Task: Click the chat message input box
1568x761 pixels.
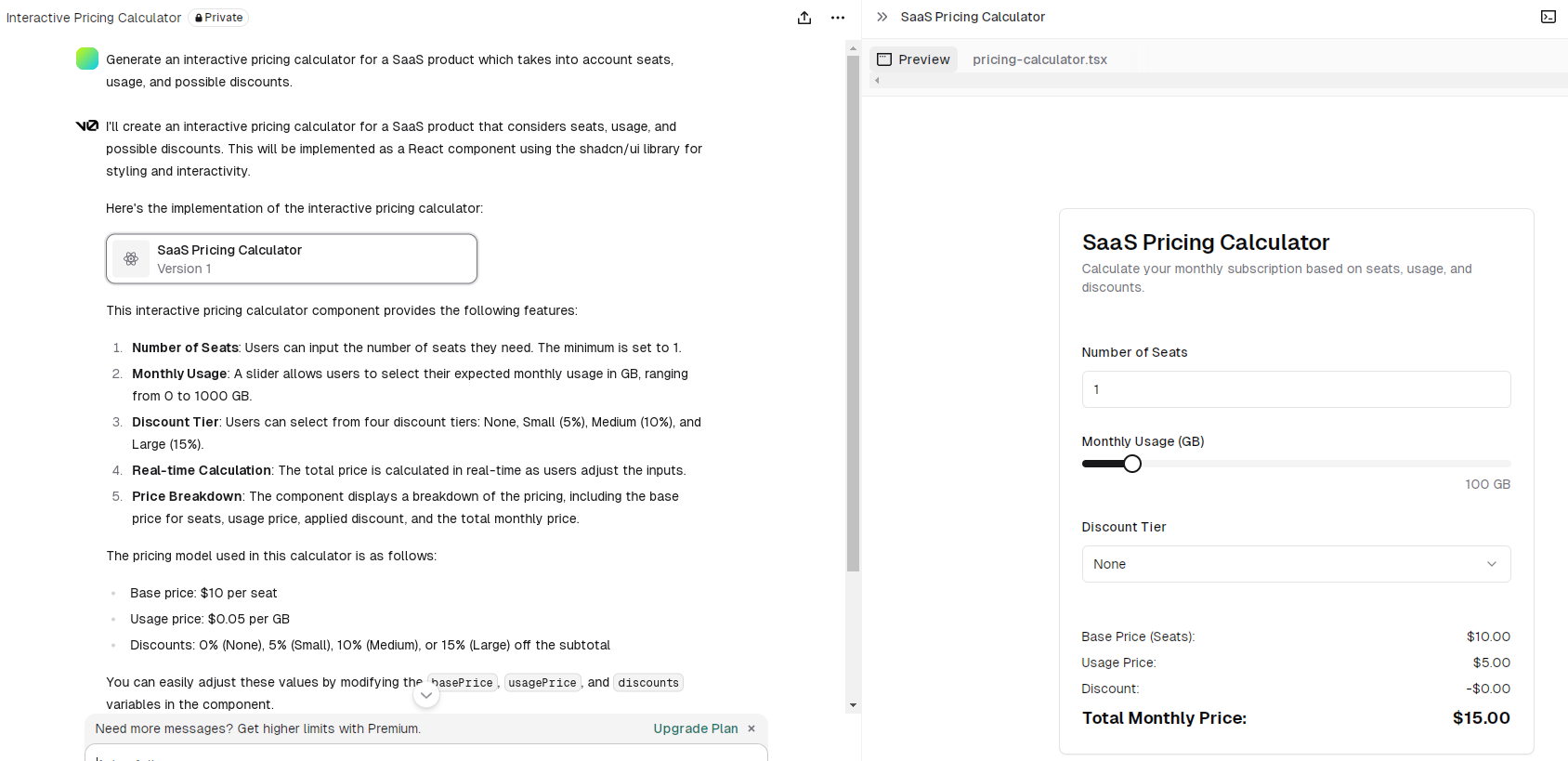Action: pos(426,753)
